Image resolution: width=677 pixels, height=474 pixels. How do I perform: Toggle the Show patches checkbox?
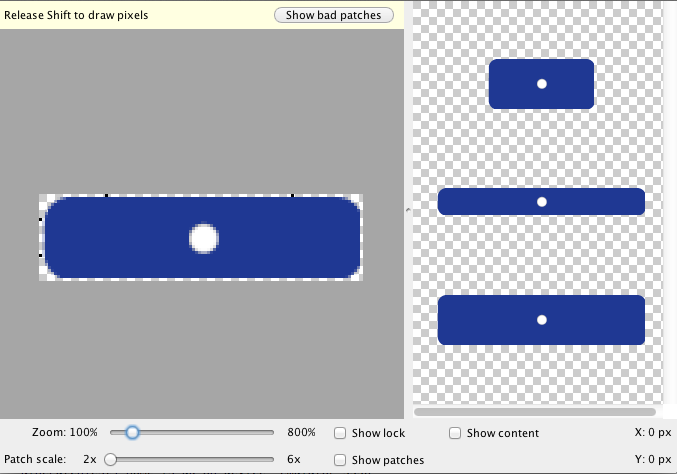pyautogui.click(x=340, y=460)
